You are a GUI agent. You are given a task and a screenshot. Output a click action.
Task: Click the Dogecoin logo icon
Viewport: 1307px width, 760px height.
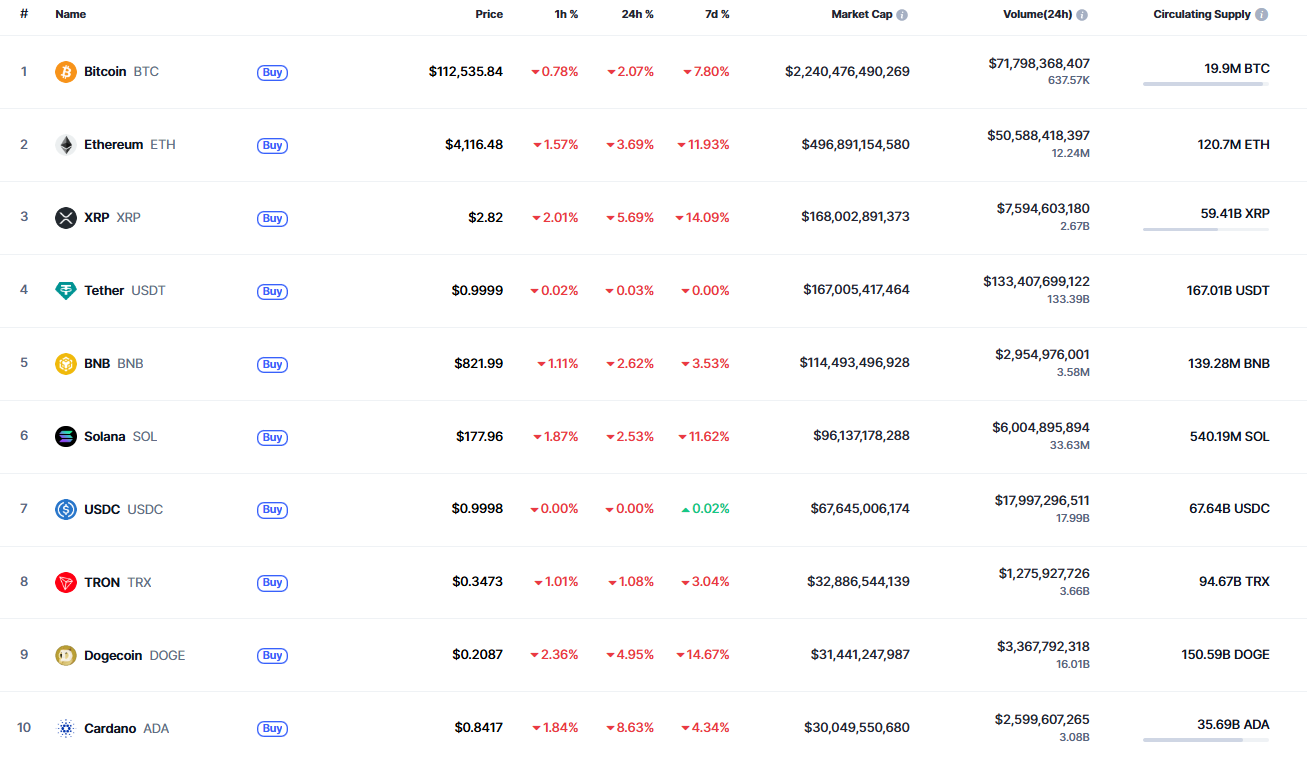coord(66,656)
